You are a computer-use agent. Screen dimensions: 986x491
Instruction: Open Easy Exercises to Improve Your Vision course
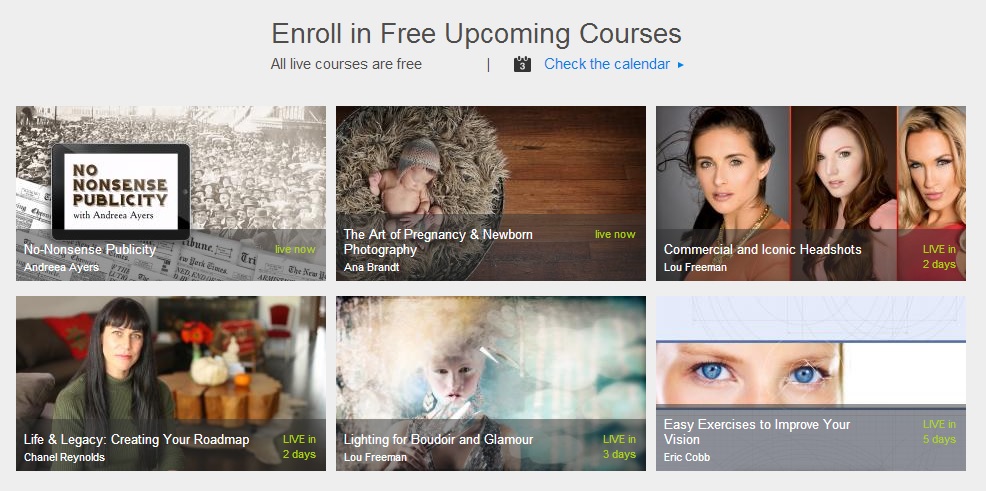point(811,383)
